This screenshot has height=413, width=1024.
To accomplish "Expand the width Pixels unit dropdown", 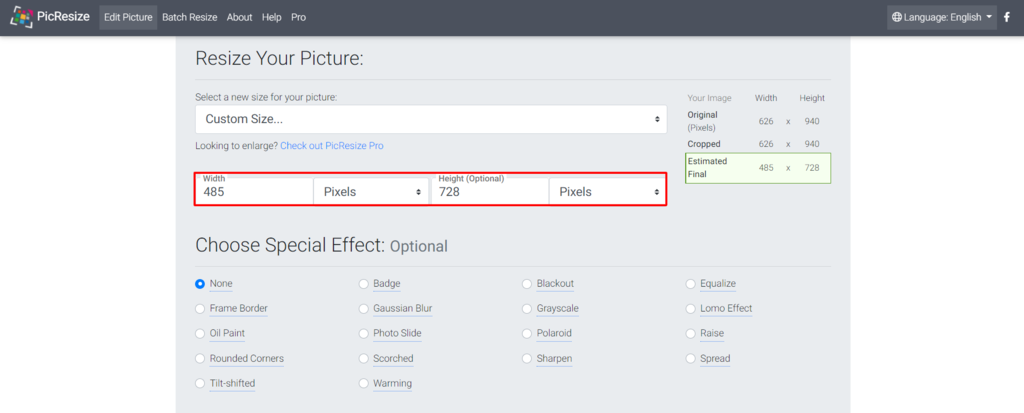I will tap(371, 191).
